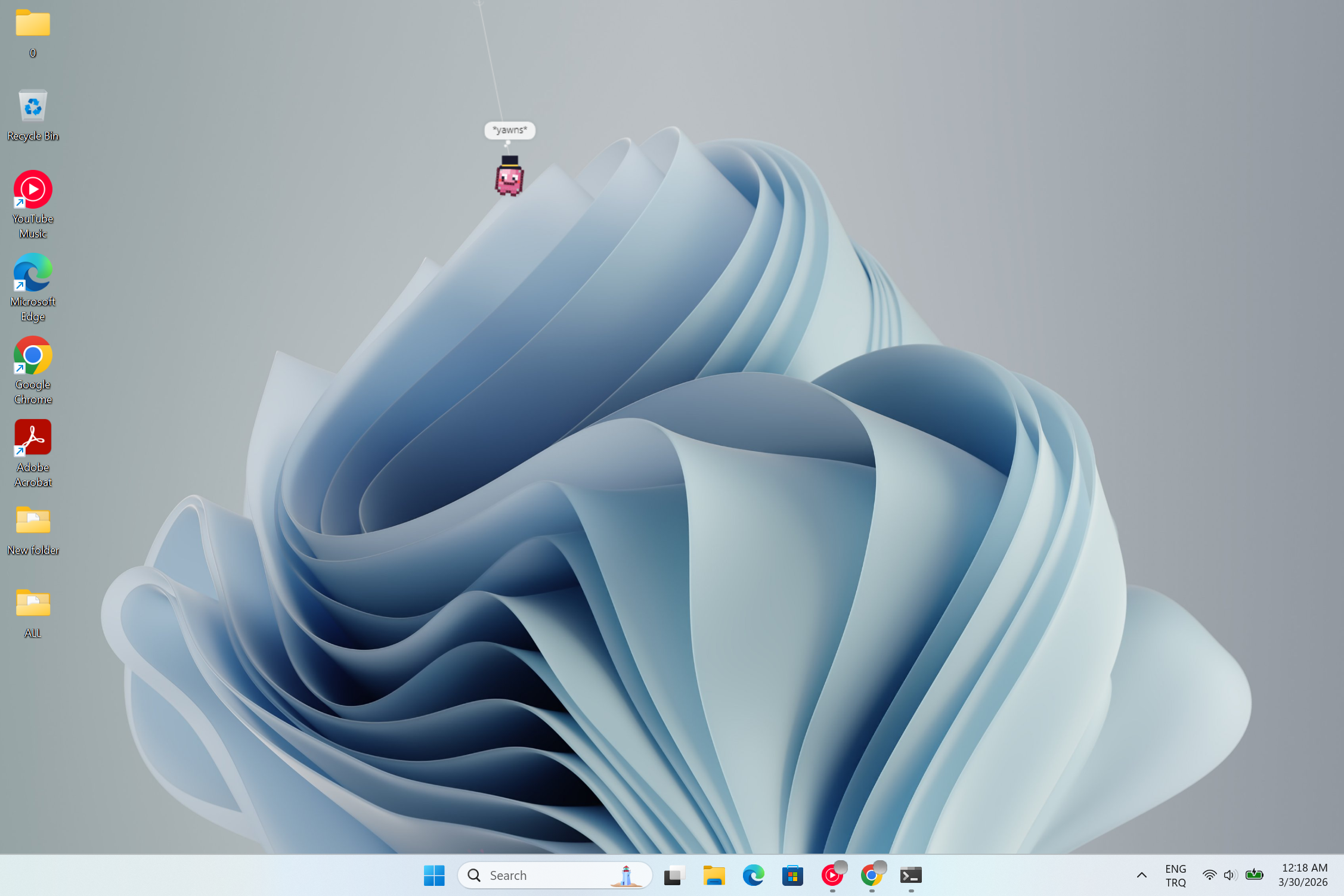Select the Microsoft Edge desktop shortcut
Screen dimensions: 1344x896
(33, 273)
